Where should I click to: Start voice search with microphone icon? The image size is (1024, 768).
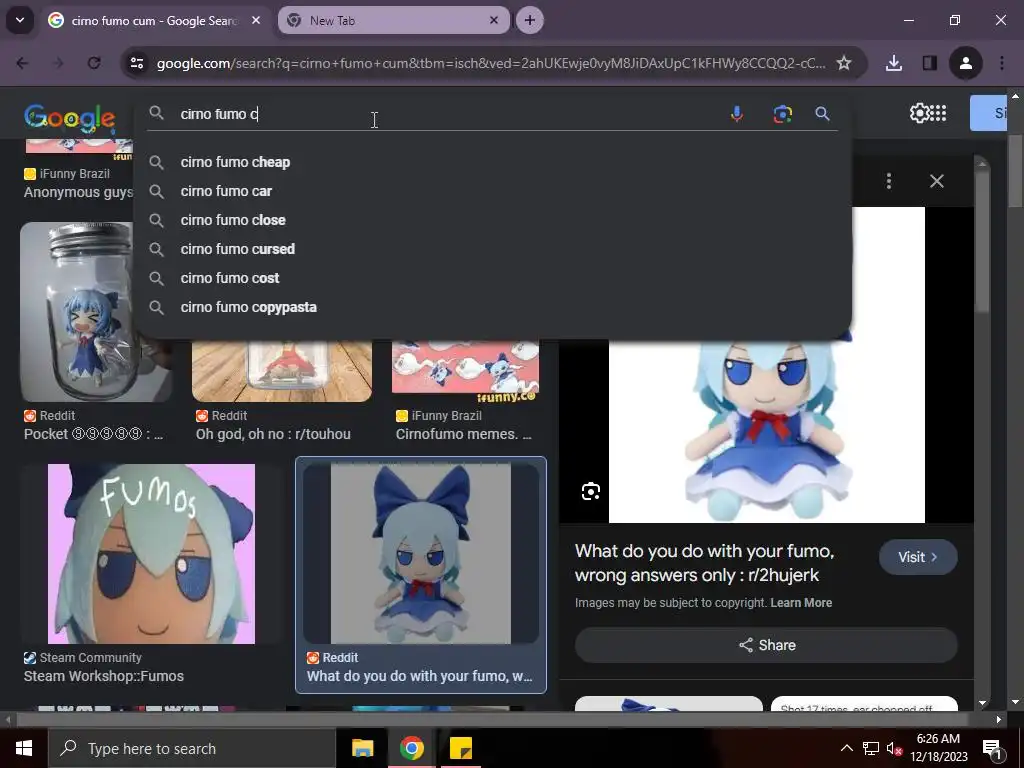[737, 114]
